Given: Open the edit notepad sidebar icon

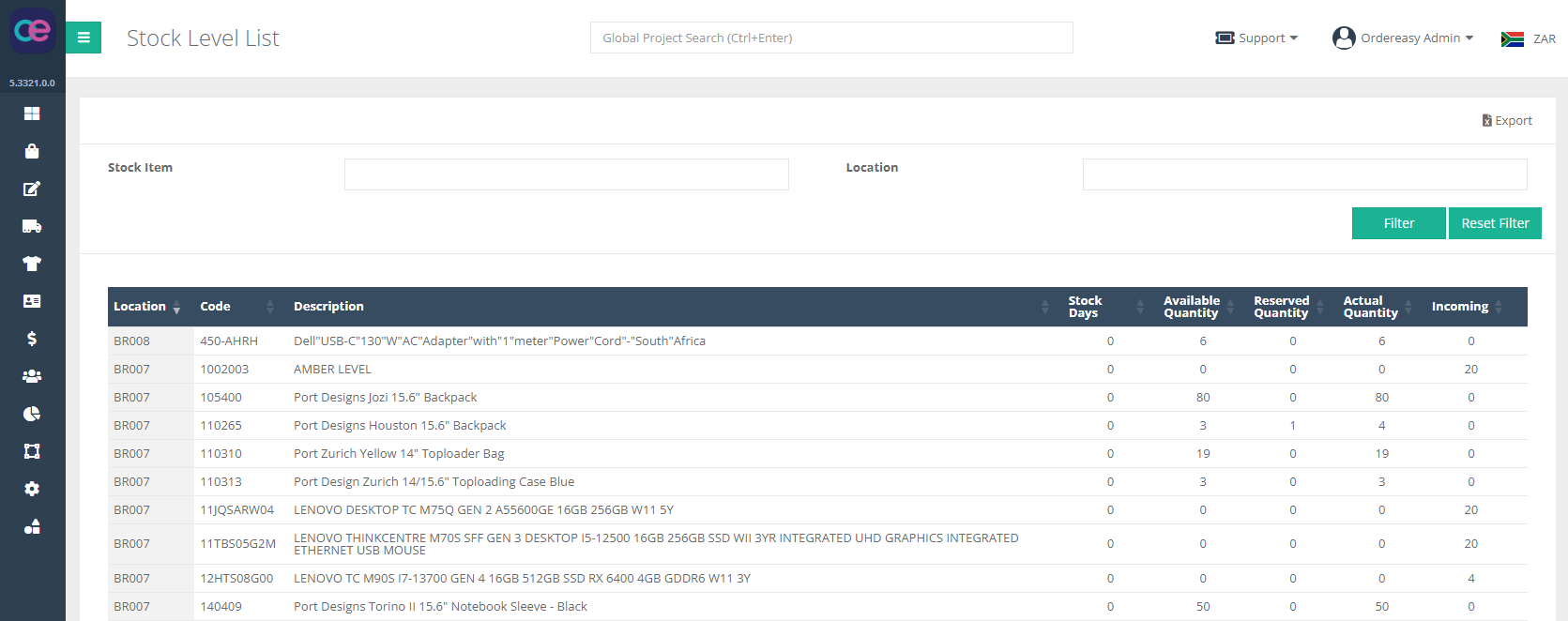Looking at the screenshot, I should [32, 189].
